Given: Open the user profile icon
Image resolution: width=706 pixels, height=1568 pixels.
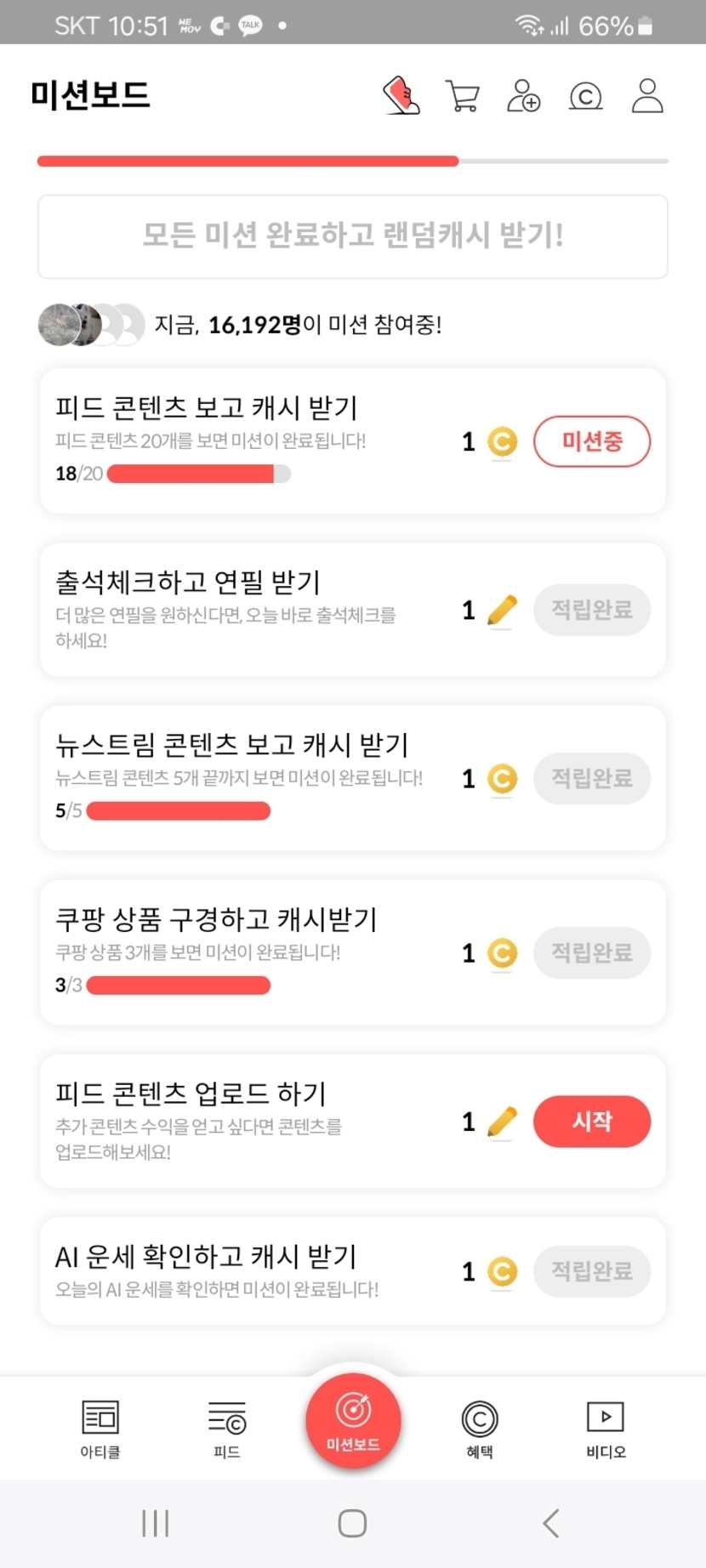Looking at the screenshot, I should click(x=647, y=96).
